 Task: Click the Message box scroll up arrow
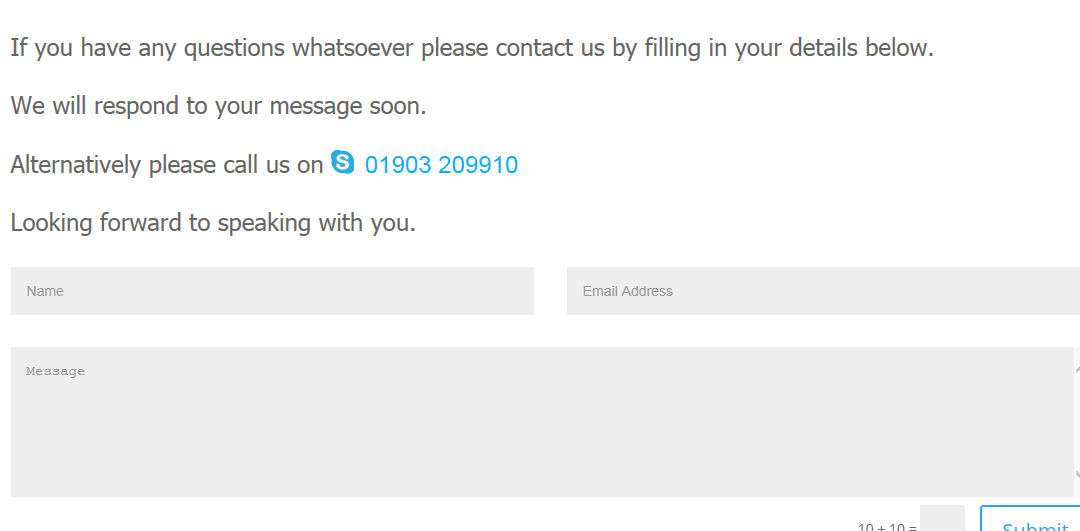[1077, 368]
